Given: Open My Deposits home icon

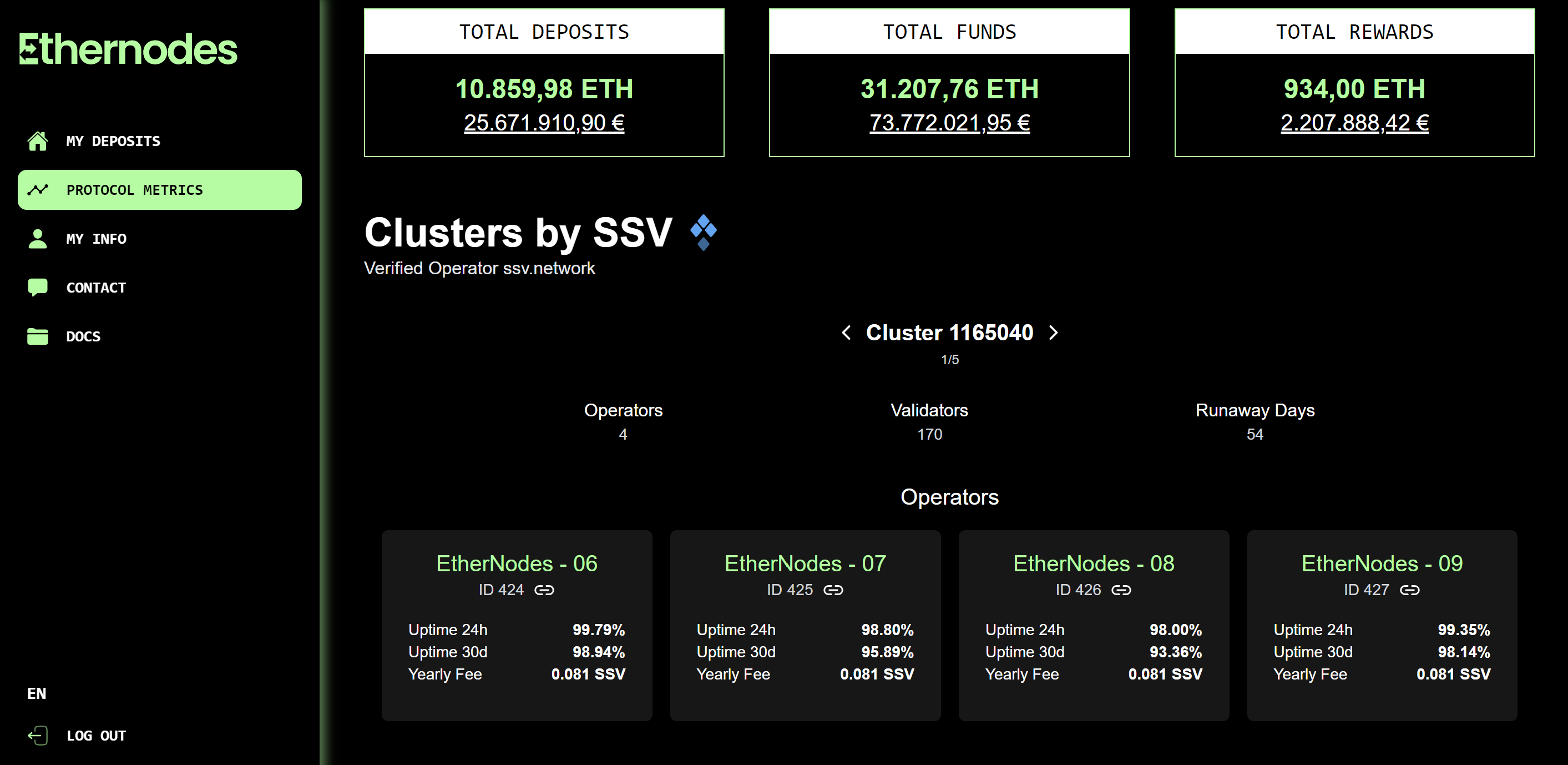Looking at the screenshot, I should click(x=38, y=140).
